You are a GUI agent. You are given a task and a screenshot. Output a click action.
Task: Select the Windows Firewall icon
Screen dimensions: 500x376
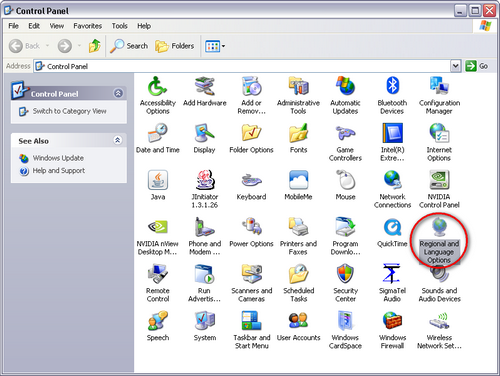click(392, 321)
